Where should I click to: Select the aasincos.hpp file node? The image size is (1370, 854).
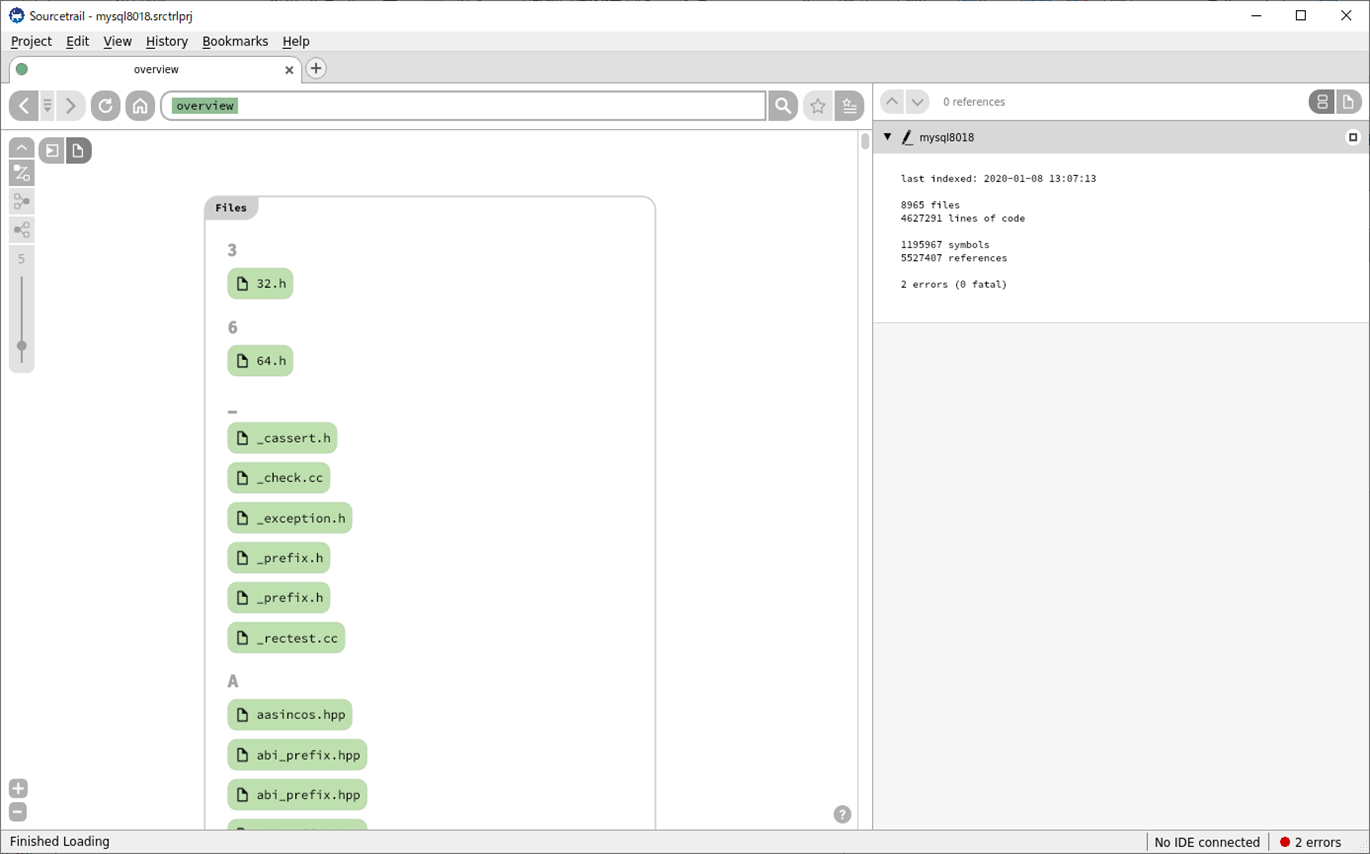290,715
